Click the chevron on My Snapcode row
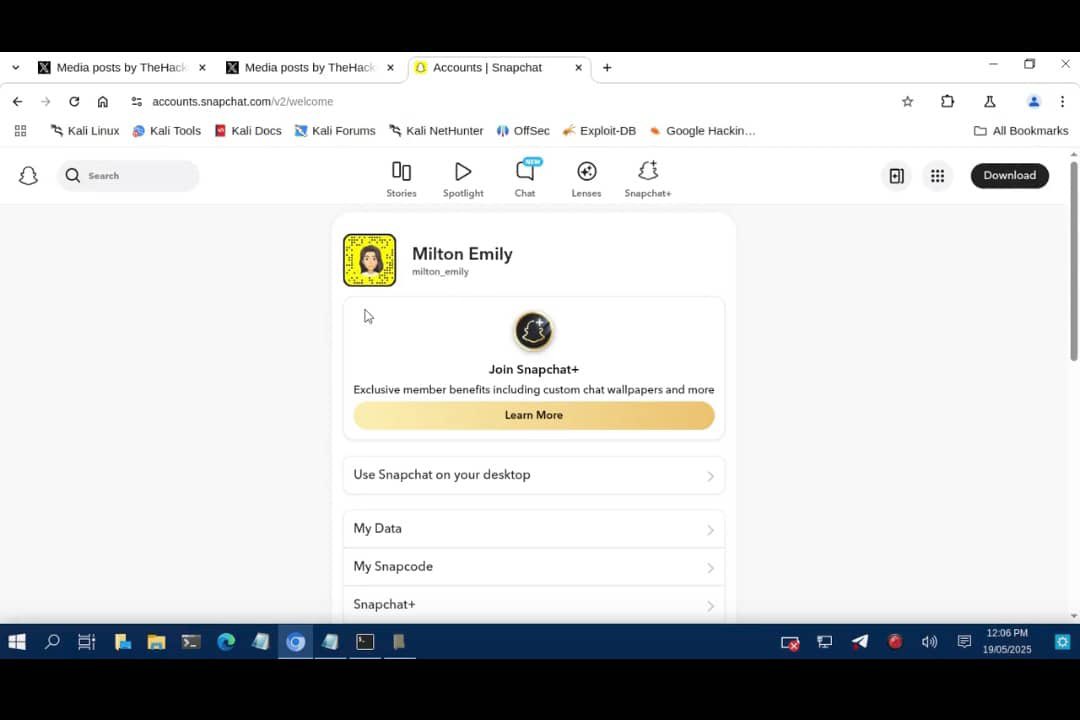Screen dimensions: 1080x720 click(710, 568)
